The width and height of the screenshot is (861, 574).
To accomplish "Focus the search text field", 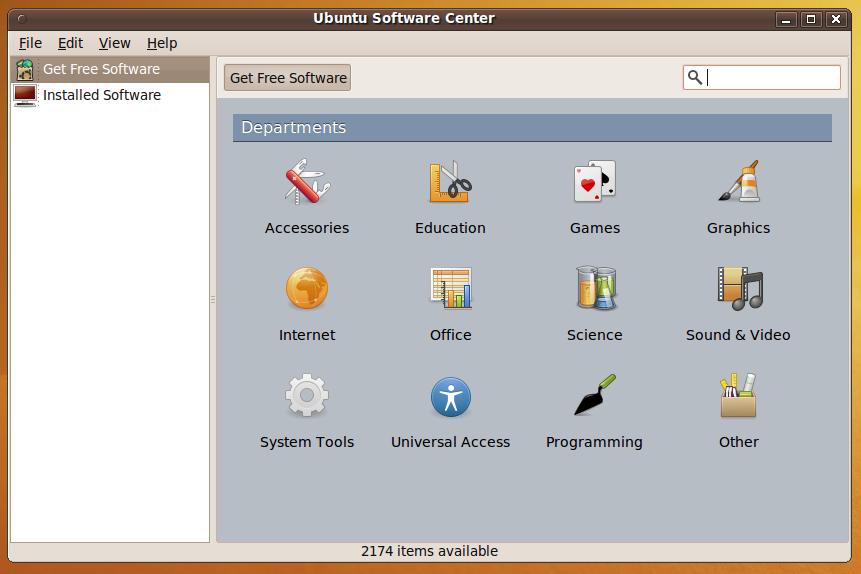I will [772, 78].
